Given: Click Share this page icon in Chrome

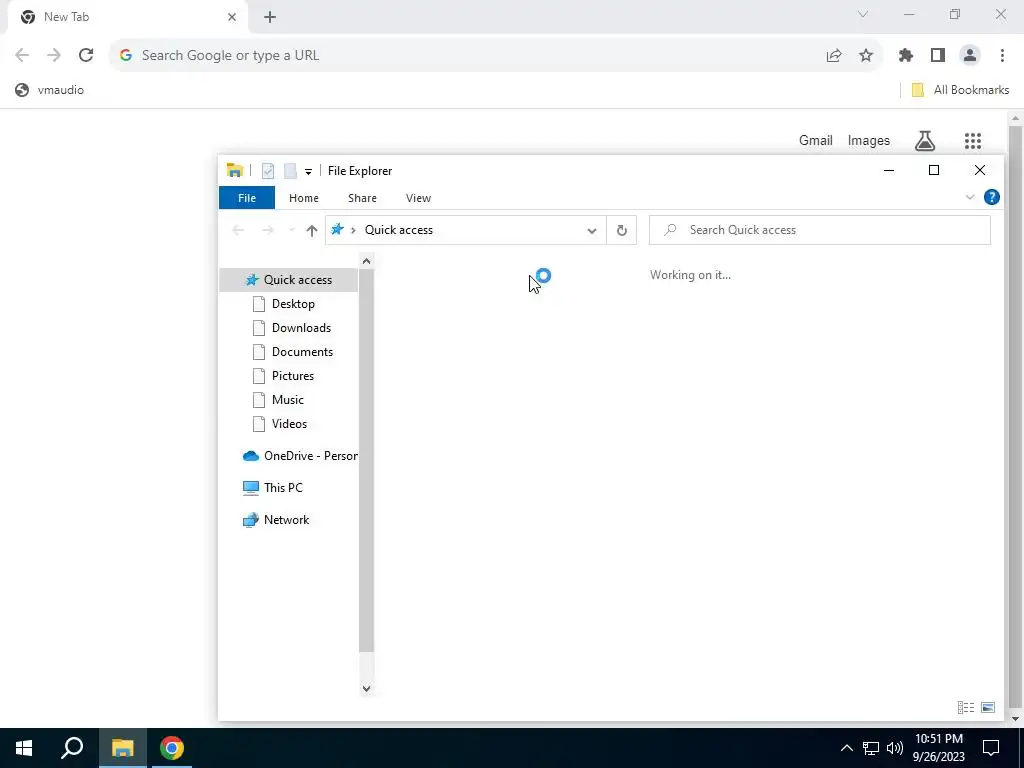Looking at the screenshot, I should 834,56.
